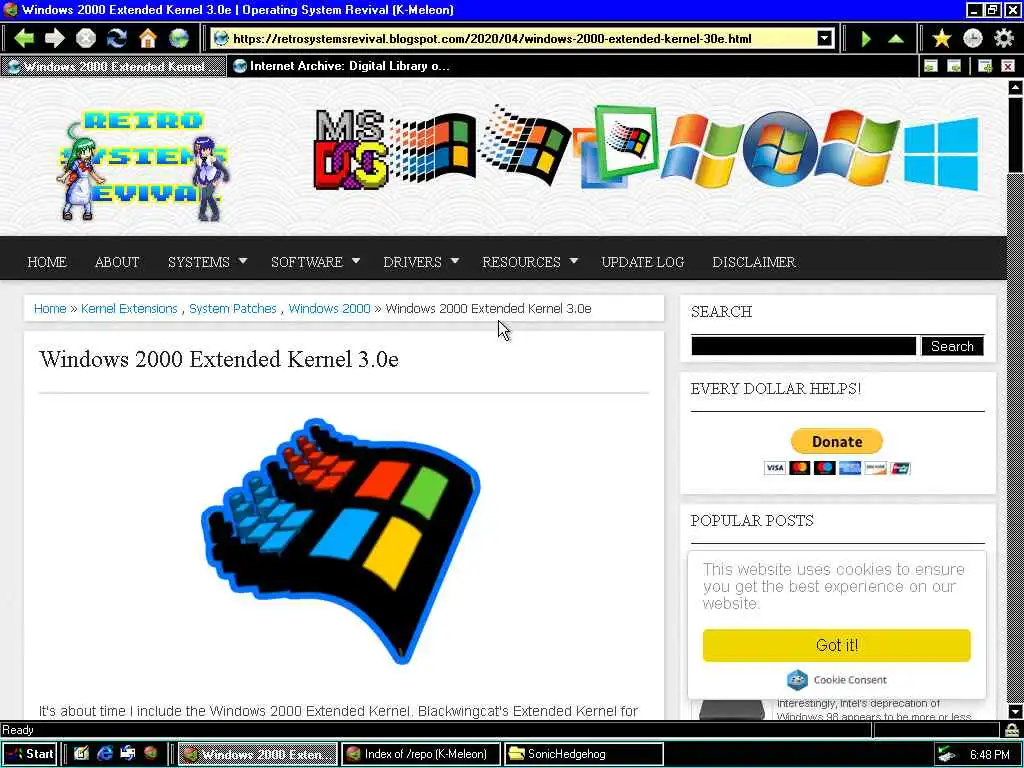Click the globe search icon next to Home

pyautogui.click(x=179, y=39)
